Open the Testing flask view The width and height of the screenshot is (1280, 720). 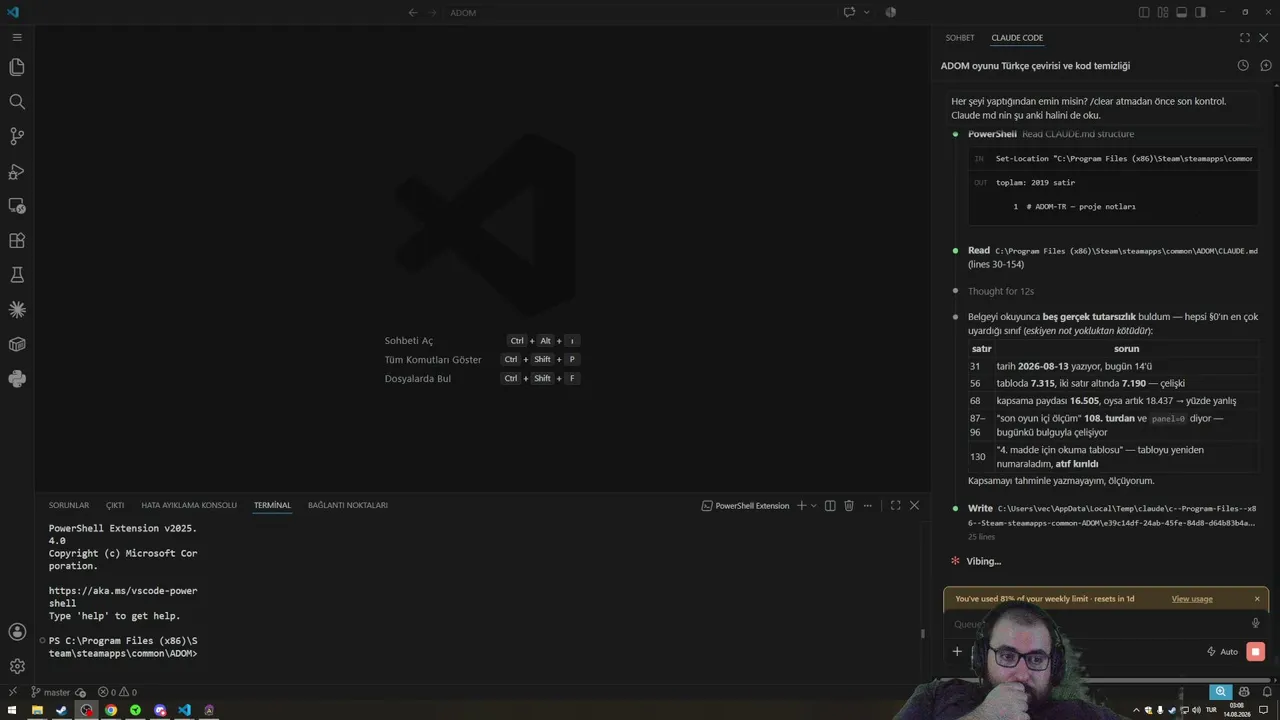[x=17, y=275]
